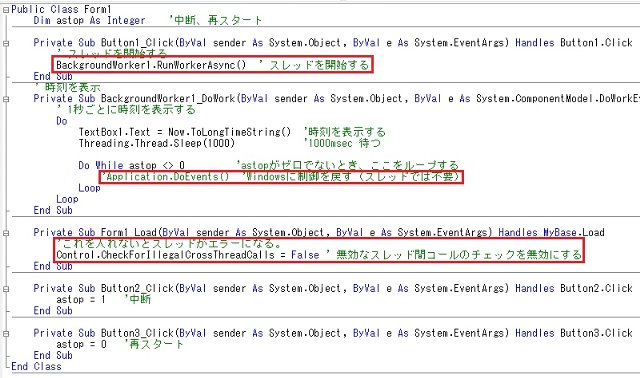Click the '再スタート' comment after astop = 0
The image size is (640, 378).
coord(154,344)
